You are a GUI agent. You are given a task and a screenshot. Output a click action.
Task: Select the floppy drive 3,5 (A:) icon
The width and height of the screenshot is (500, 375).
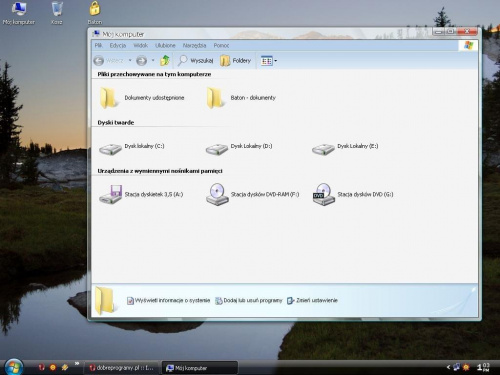[x=110, y=194]
